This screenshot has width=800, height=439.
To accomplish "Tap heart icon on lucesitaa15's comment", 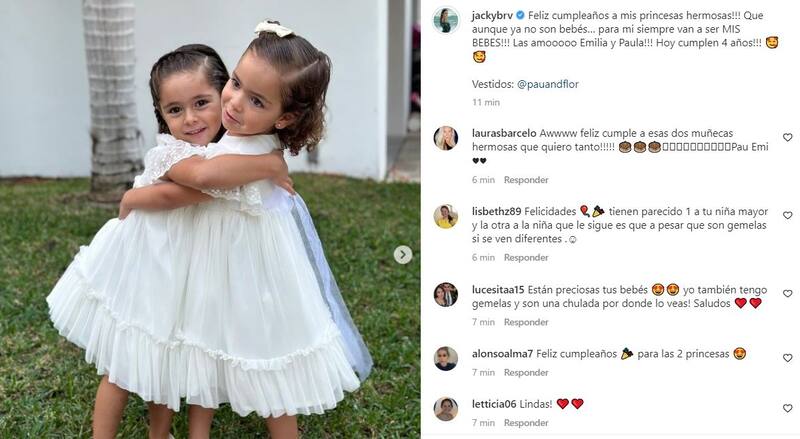I will click(x=787, y=294).
